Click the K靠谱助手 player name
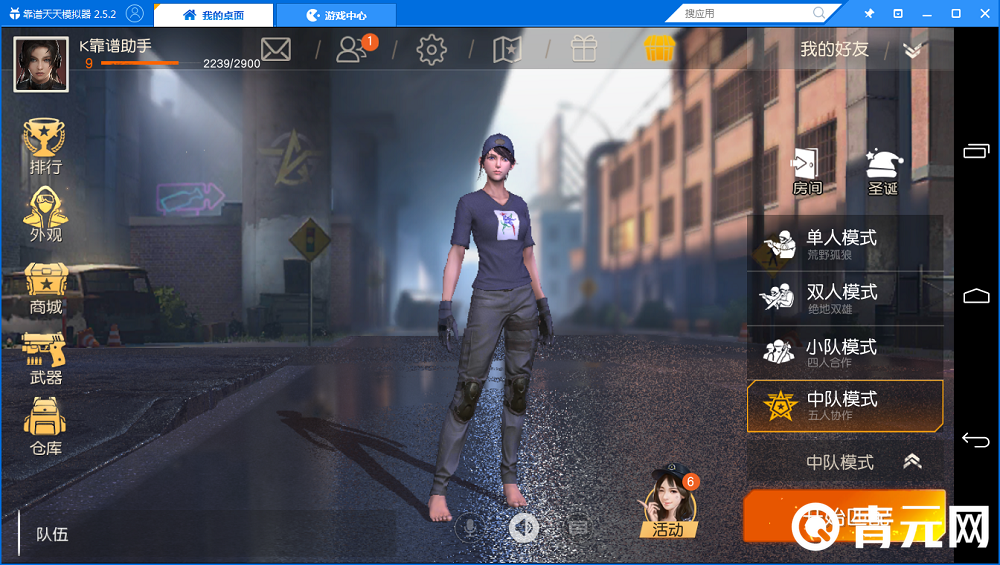Viewport: 1000px width, 565px height. [x=115, y=46]
